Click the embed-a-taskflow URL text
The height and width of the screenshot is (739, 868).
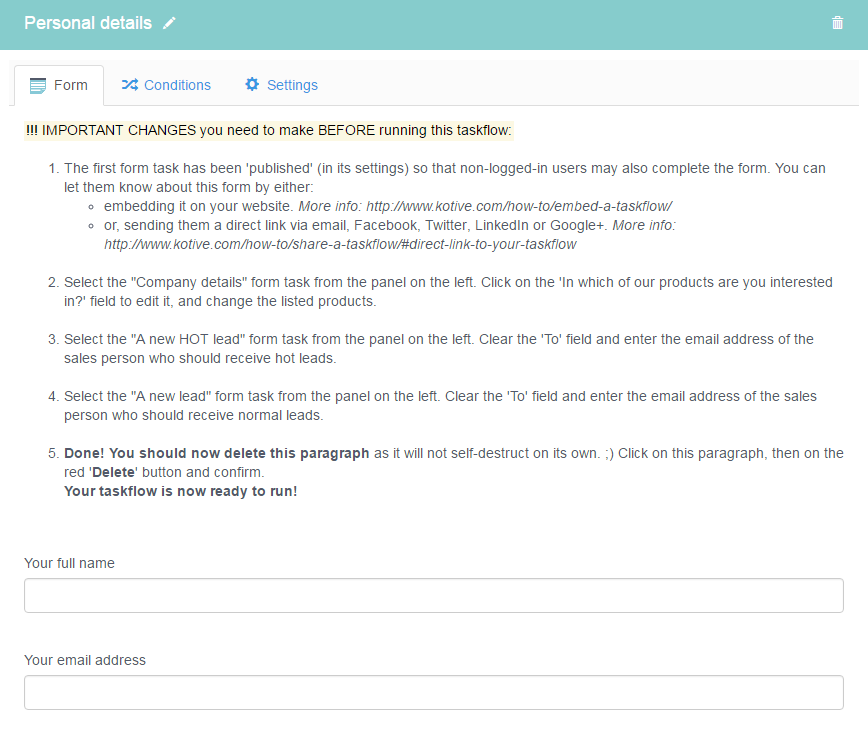[519, 206]
